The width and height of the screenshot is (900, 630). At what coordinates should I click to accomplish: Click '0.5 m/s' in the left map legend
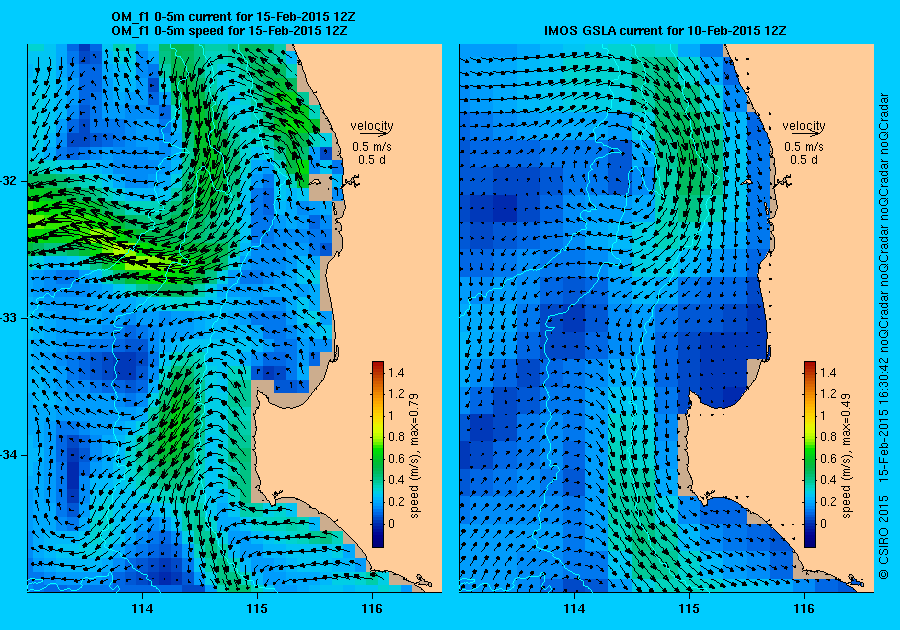pyautogui.click(x=372, y=147)
